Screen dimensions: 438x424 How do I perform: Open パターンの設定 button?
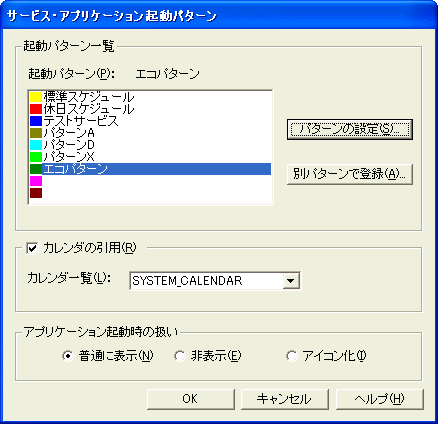point(350,129)
